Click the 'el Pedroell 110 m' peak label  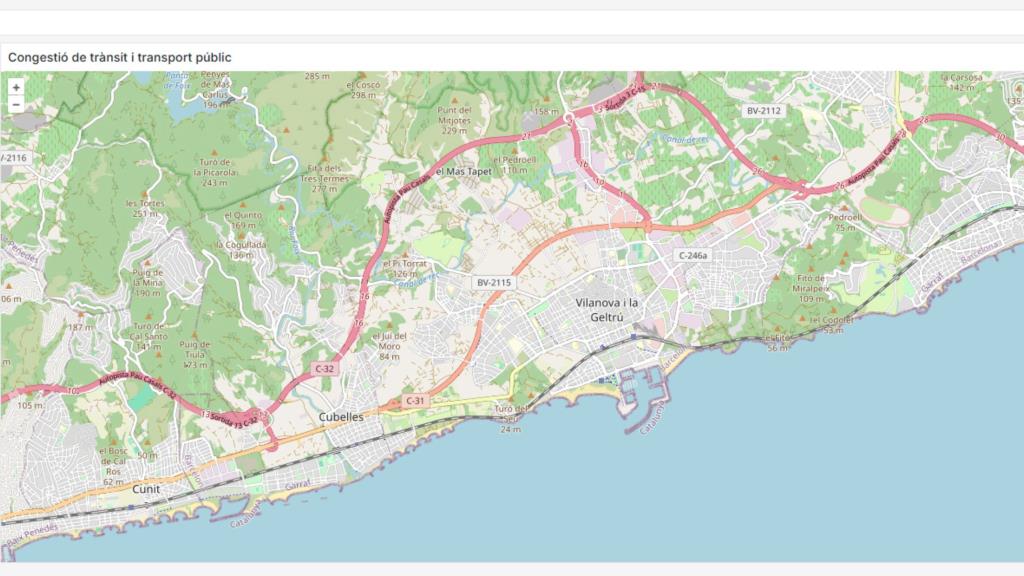point(515,165)
